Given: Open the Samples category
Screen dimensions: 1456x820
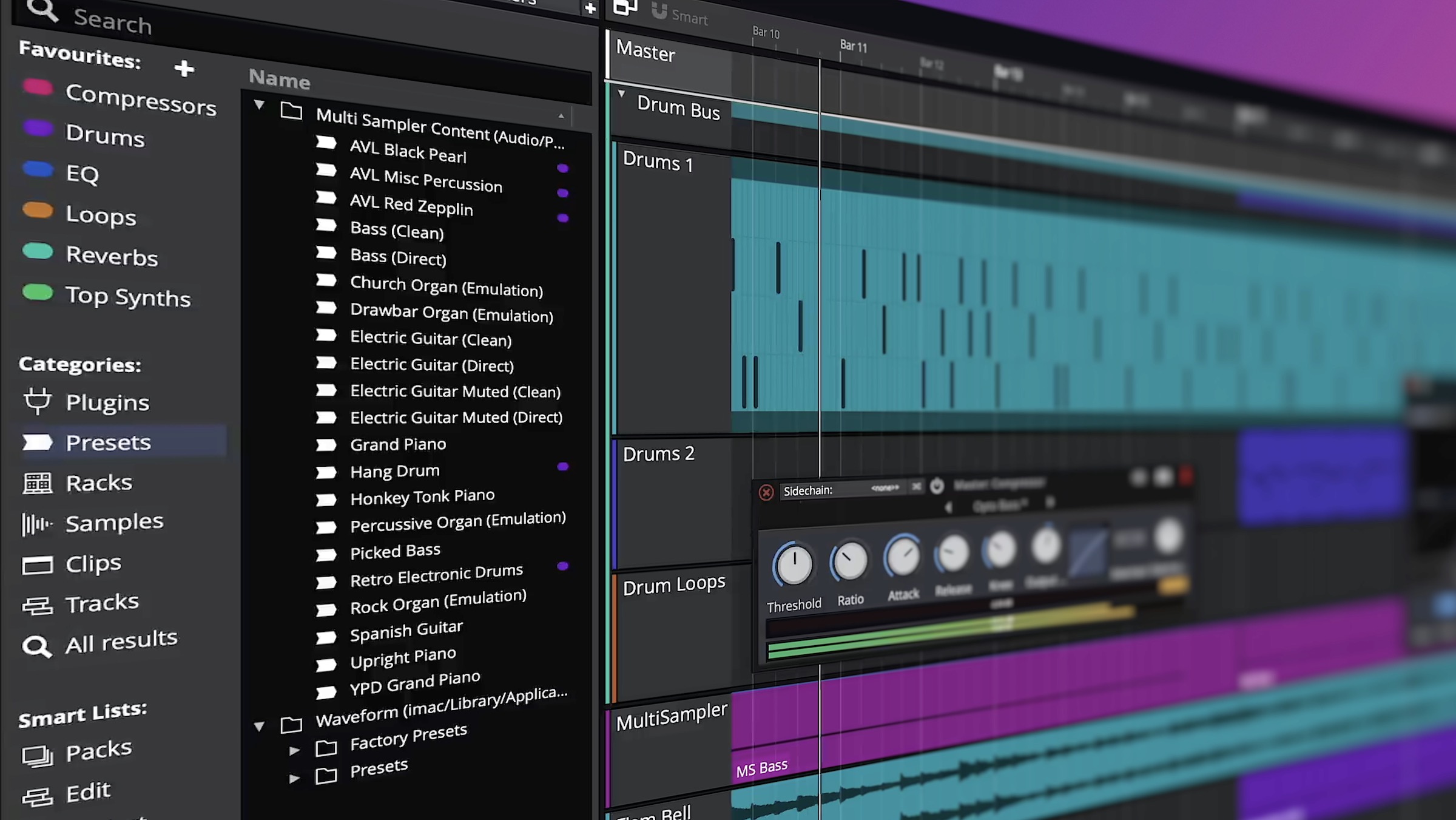Looking at the screenshot, I should pyautogui.click(x=113, y=523).
